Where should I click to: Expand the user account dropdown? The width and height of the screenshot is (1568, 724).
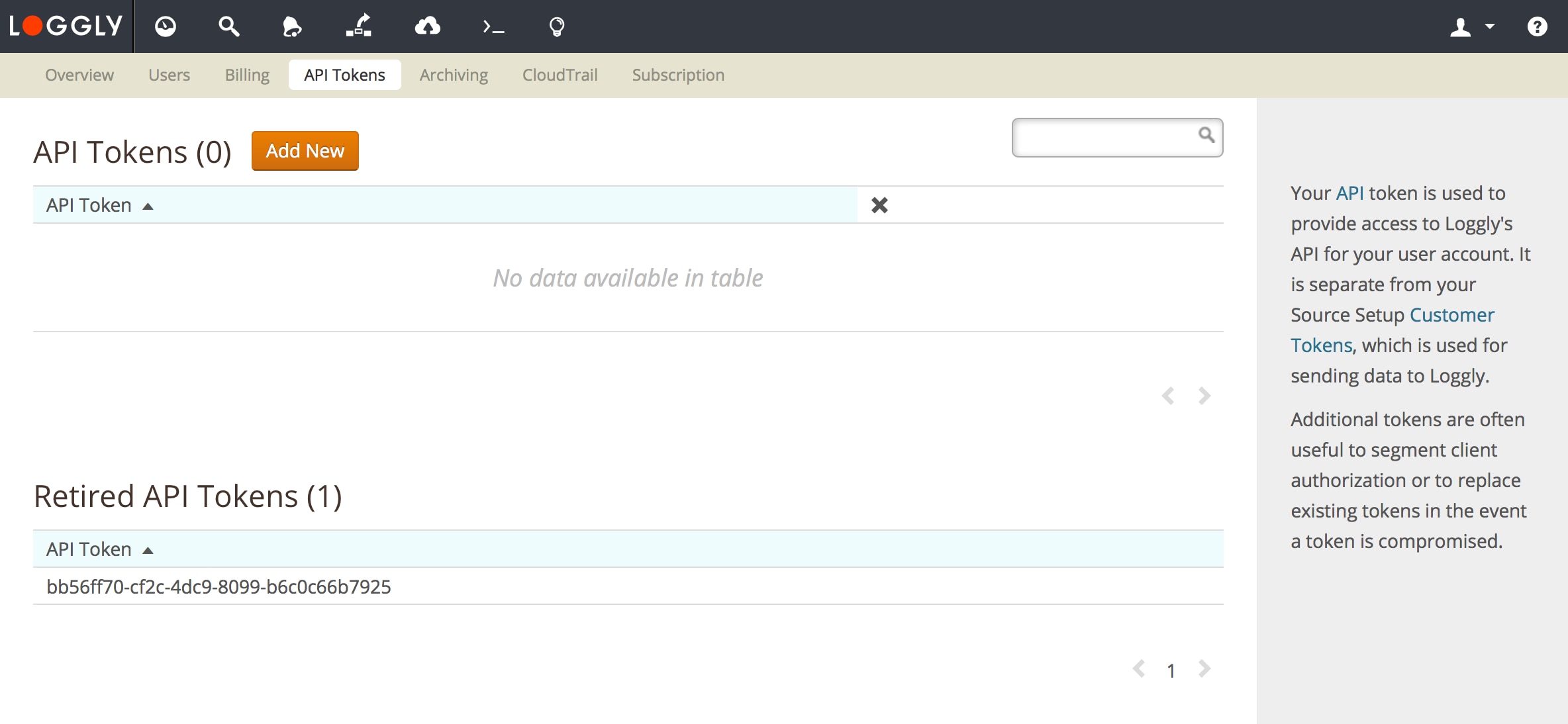[x=1472, y=26]
